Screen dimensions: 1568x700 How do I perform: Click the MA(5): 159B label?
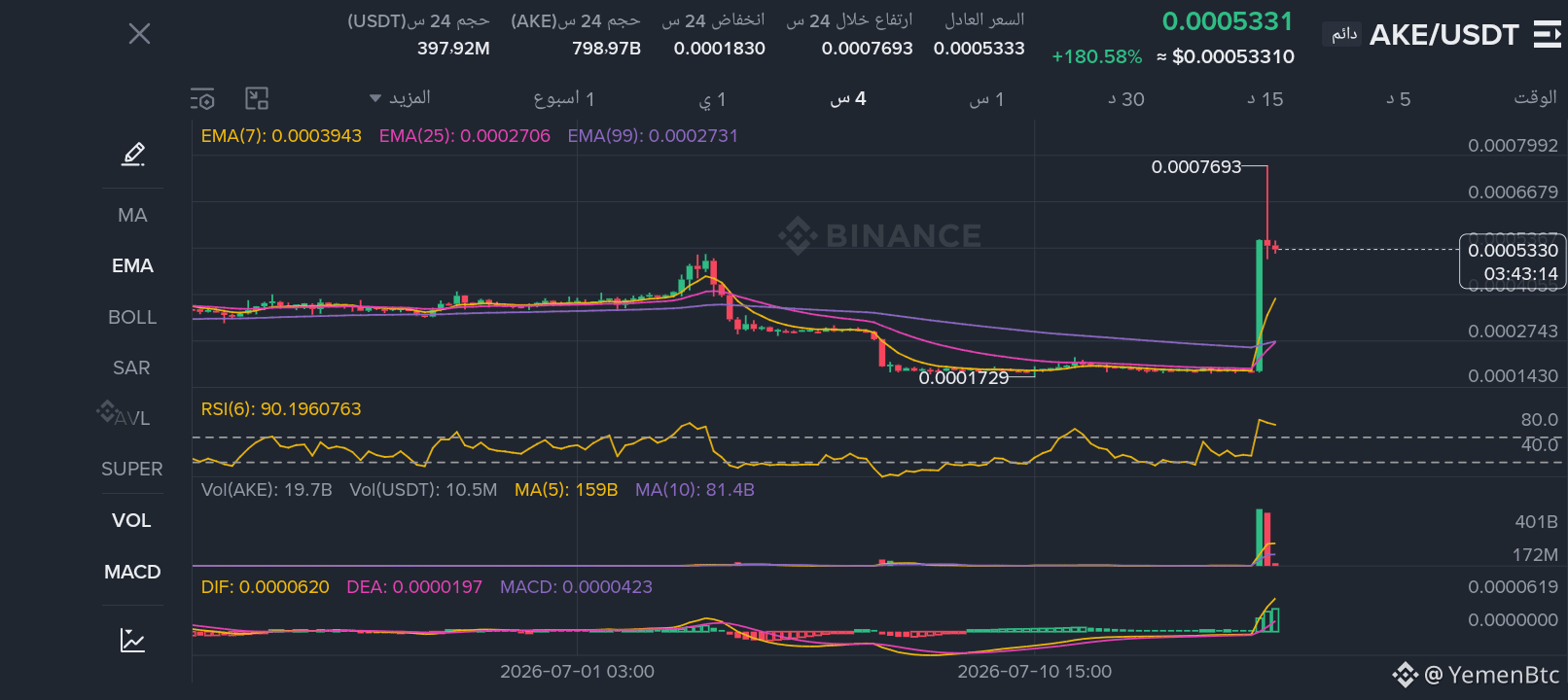point(566,490)
